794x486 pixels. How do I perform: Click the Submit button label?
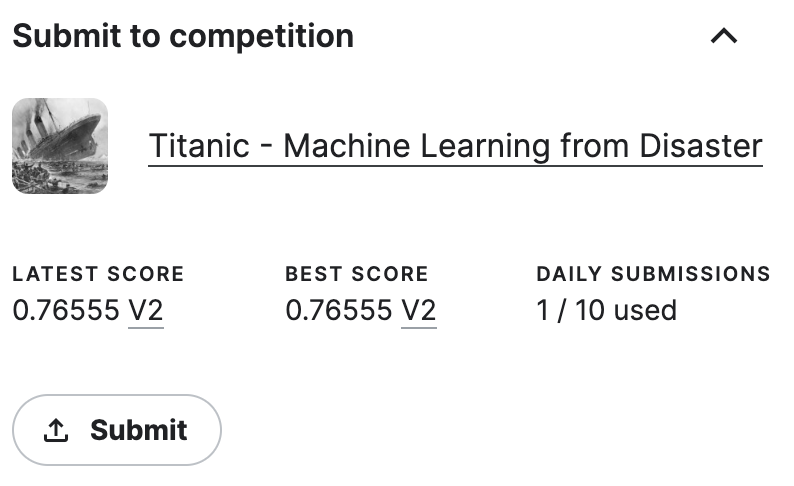(x=139, y=430)
